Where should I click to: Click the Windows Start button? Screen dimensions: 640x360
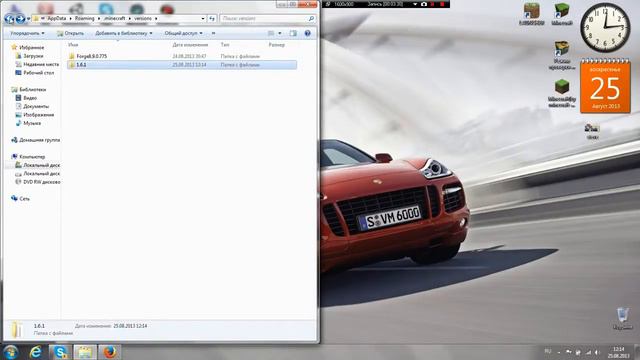[x=10, y=352]
